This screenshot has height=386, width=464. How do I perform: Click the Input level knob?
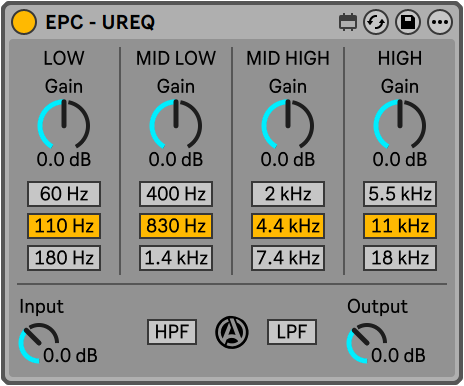pos(38,343)
